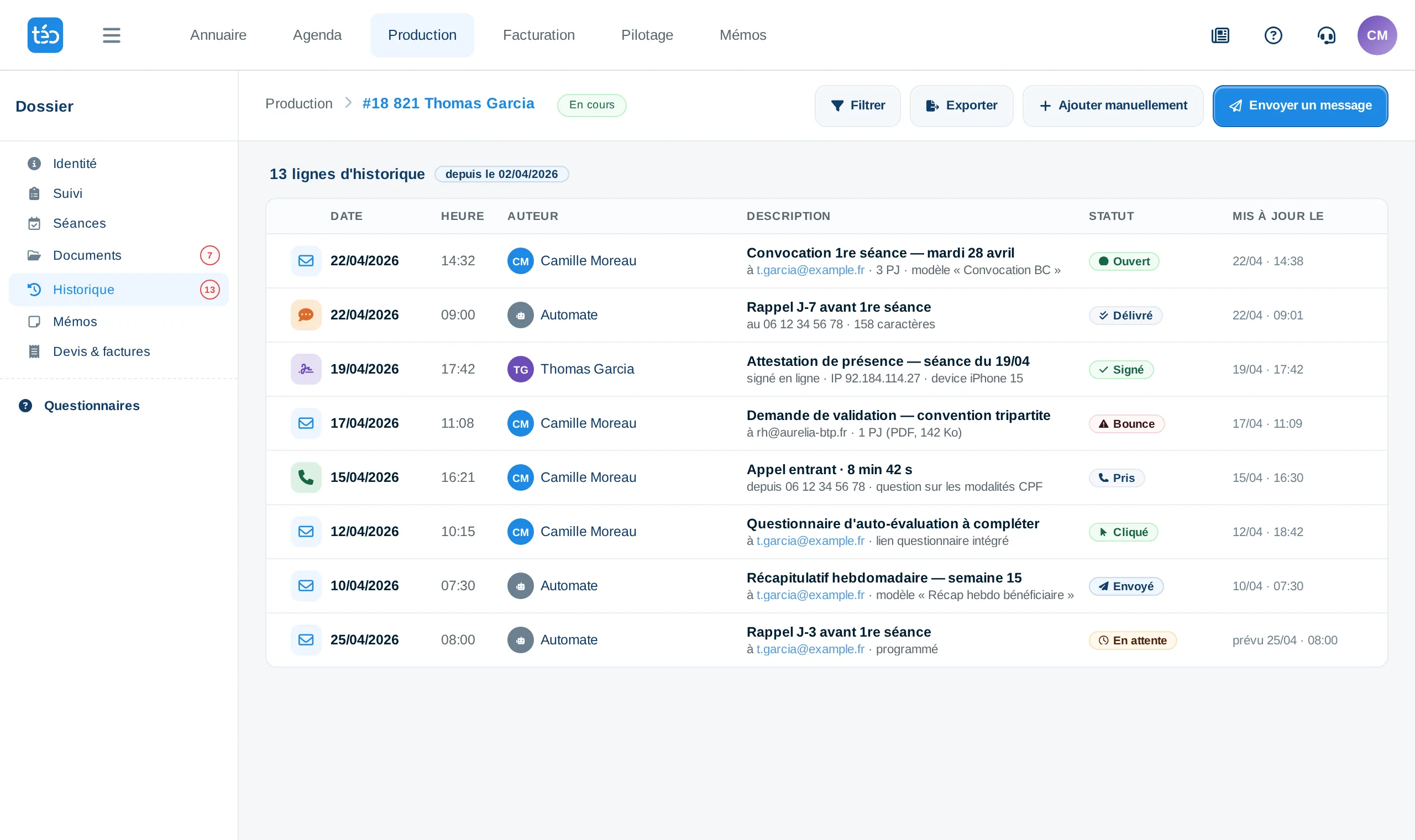This screenshot has height=840, width=1415.
Task: Open the Agenda tab
Action: point(317,35)
